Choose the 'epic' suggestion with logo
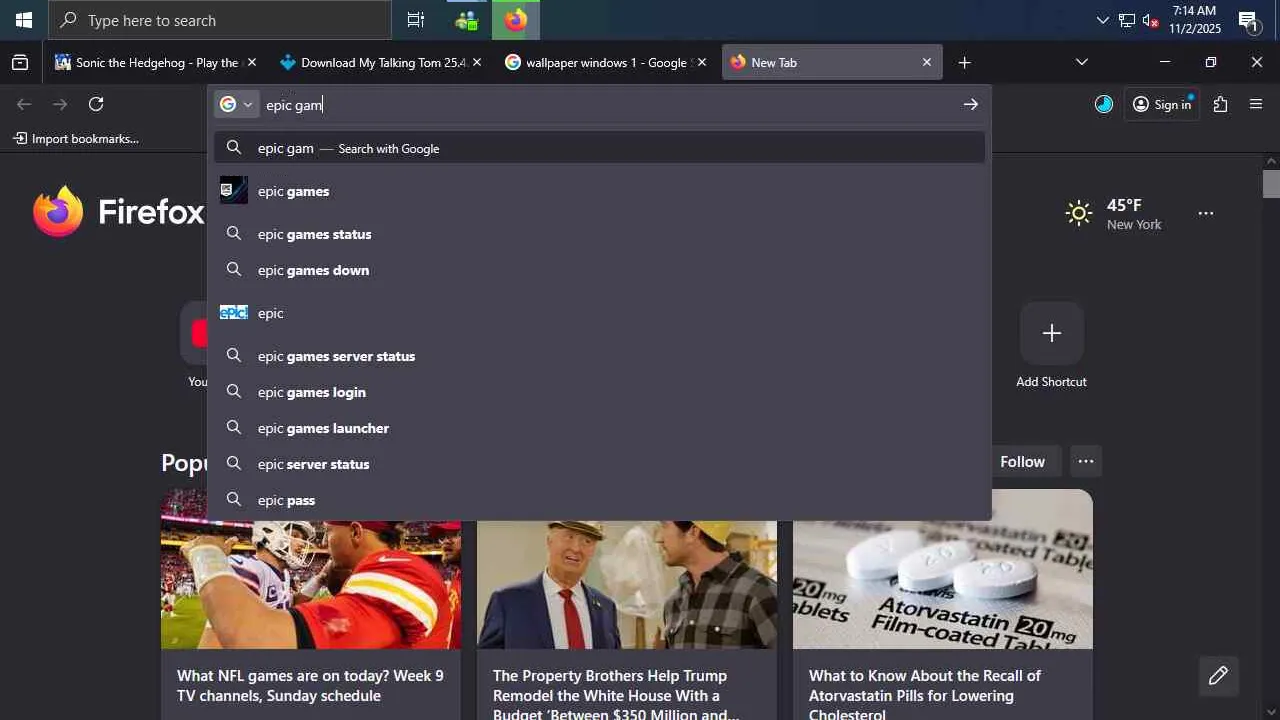Viewport: 1280px width, 720px height. tap(600, 313)
